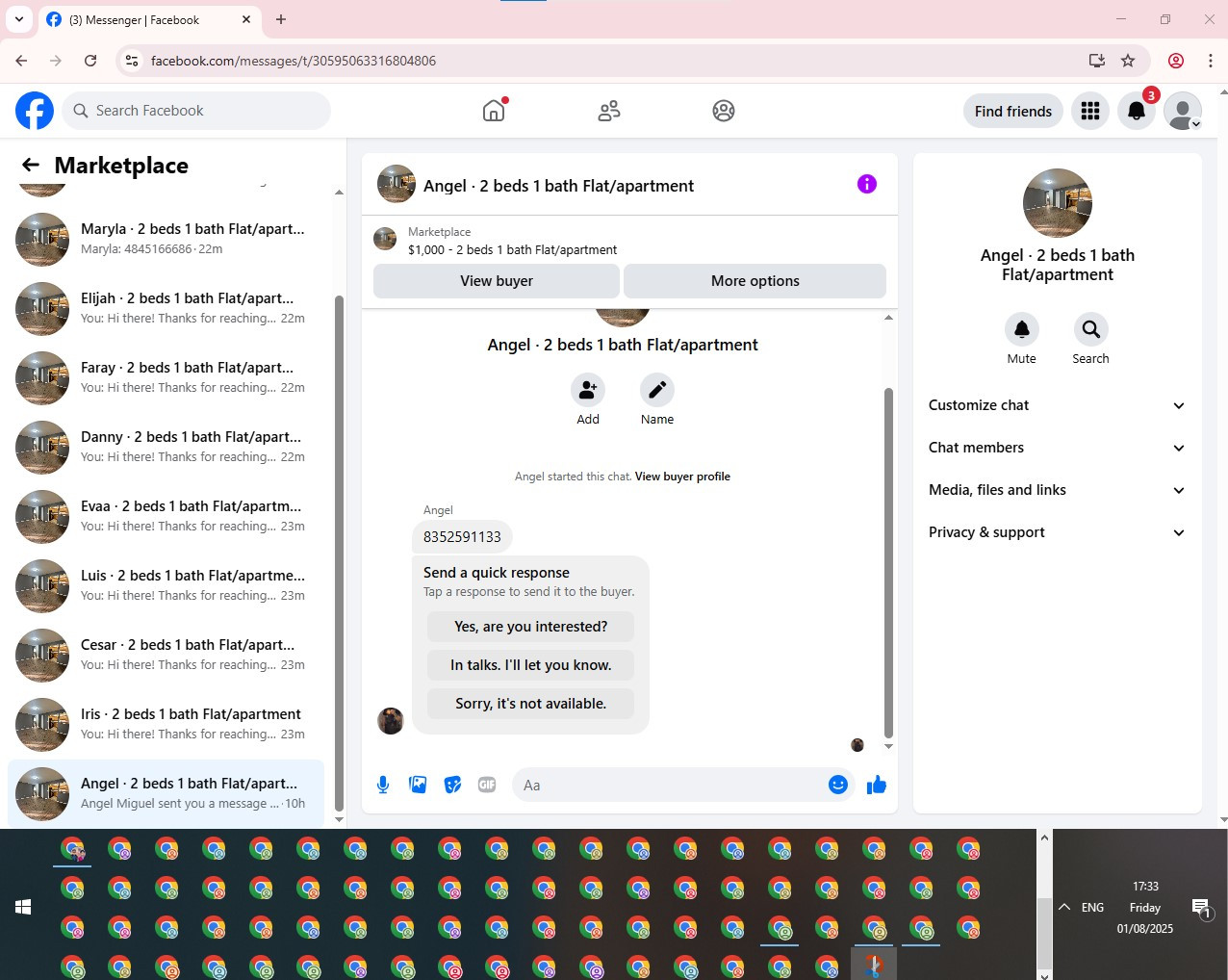Image resolution: width=1228 pixels, height=980 pixels.
Task: Open a new browser tab
Action: tap(281, 19)
